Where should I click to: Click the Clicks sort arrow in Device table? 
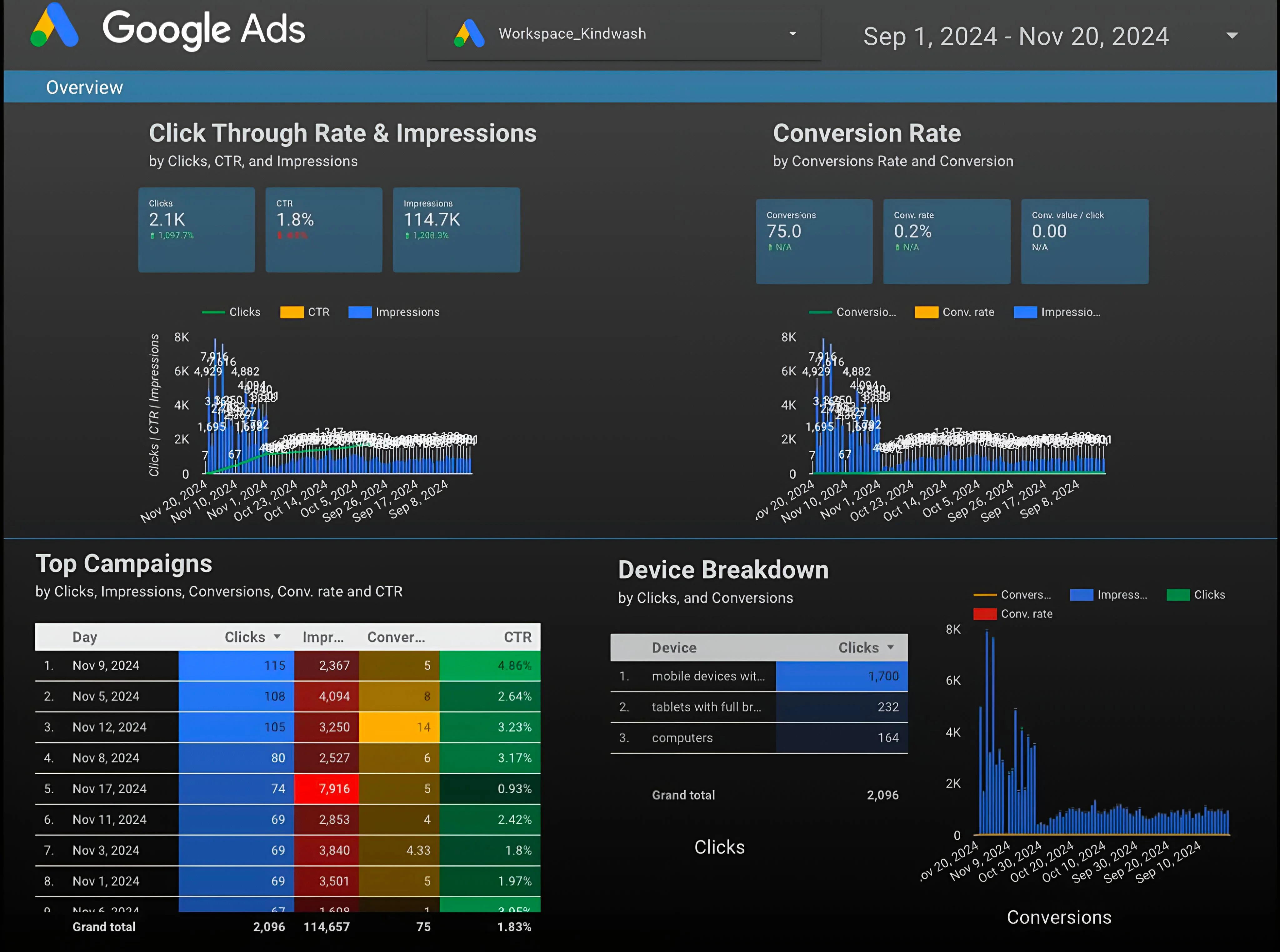tap(891, 648)
